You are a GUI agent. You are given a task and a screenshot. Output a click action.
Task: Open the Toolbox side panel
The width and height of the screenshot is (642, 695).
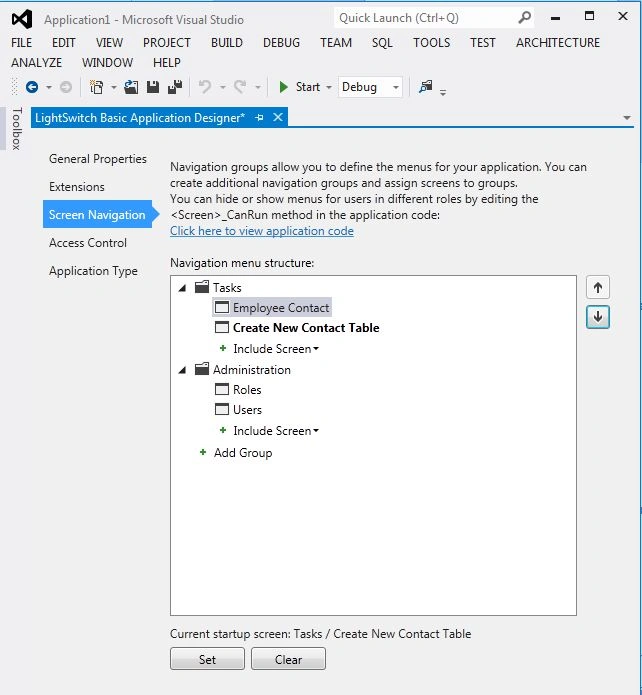coord(16,128)
